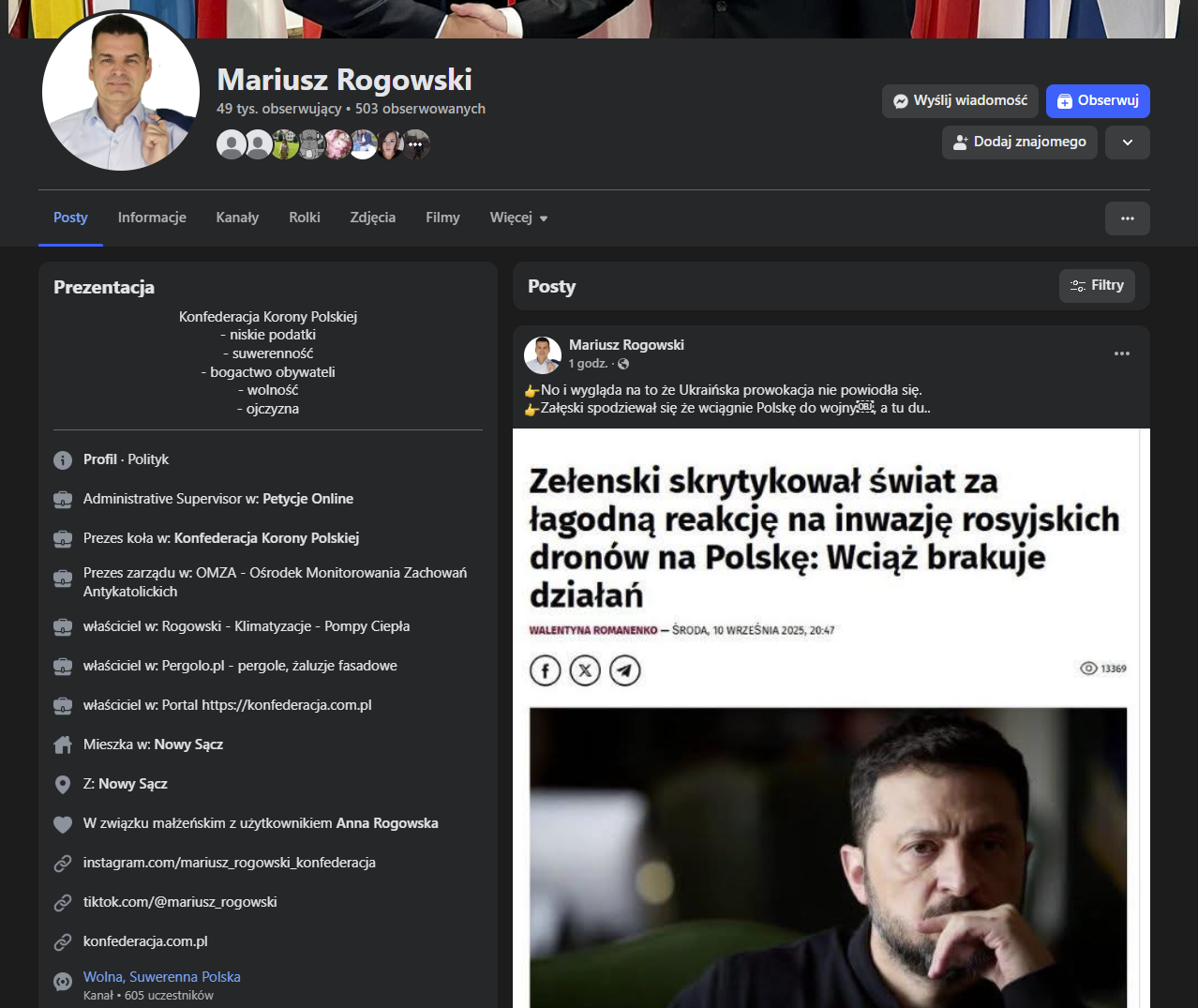Open the profile tab bar three-dot menu
The image size is (1198, 1008).
click(1127, 218)
